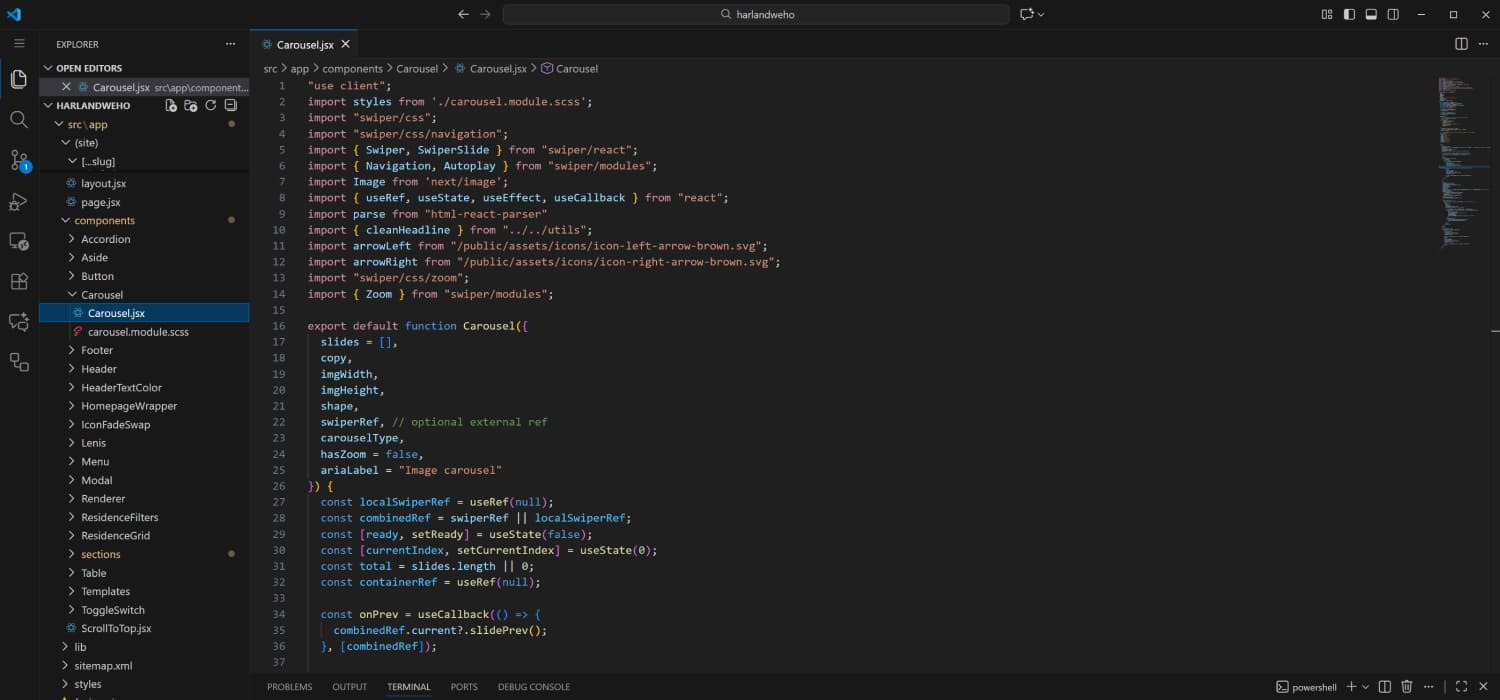Image resolution: width=1500 pixels, height=700 pixels.
Task: Switch to the Ports panel tab
Action: pyautogui.click(x=464, y=687)
